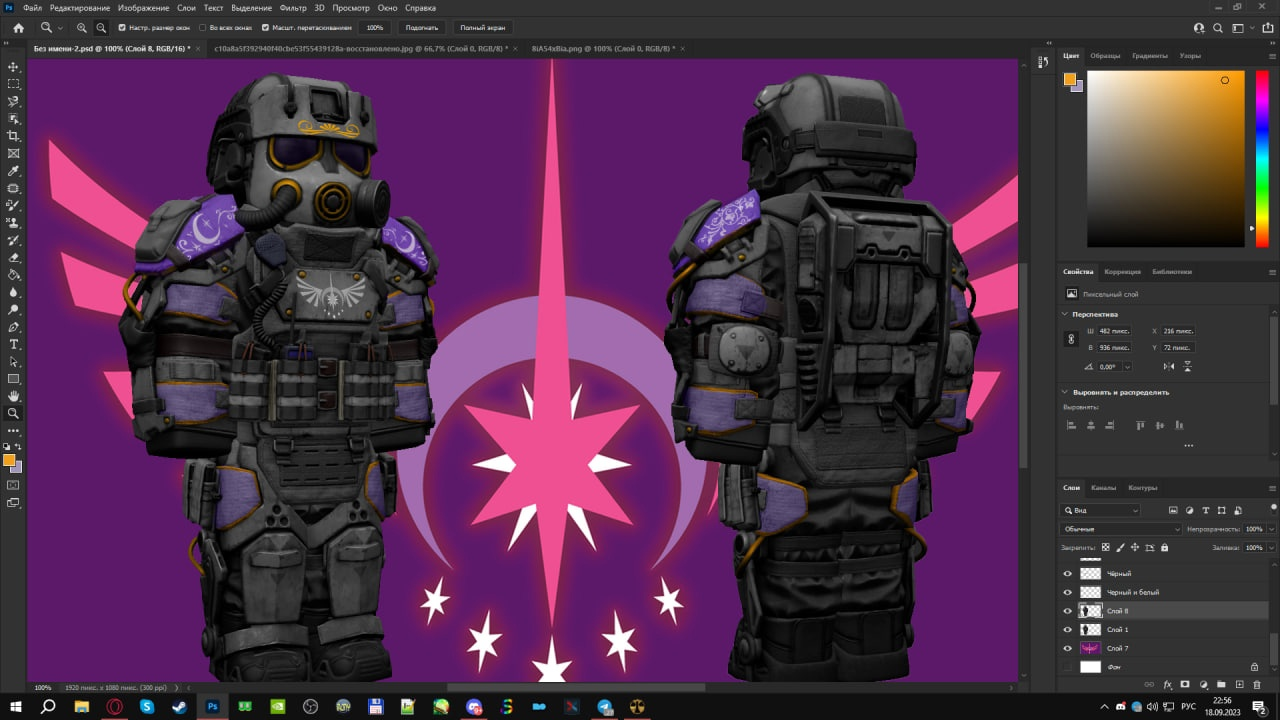Switch to the 'Каналы' tab
This screenshot has height=720, width=1280.
1104,488
